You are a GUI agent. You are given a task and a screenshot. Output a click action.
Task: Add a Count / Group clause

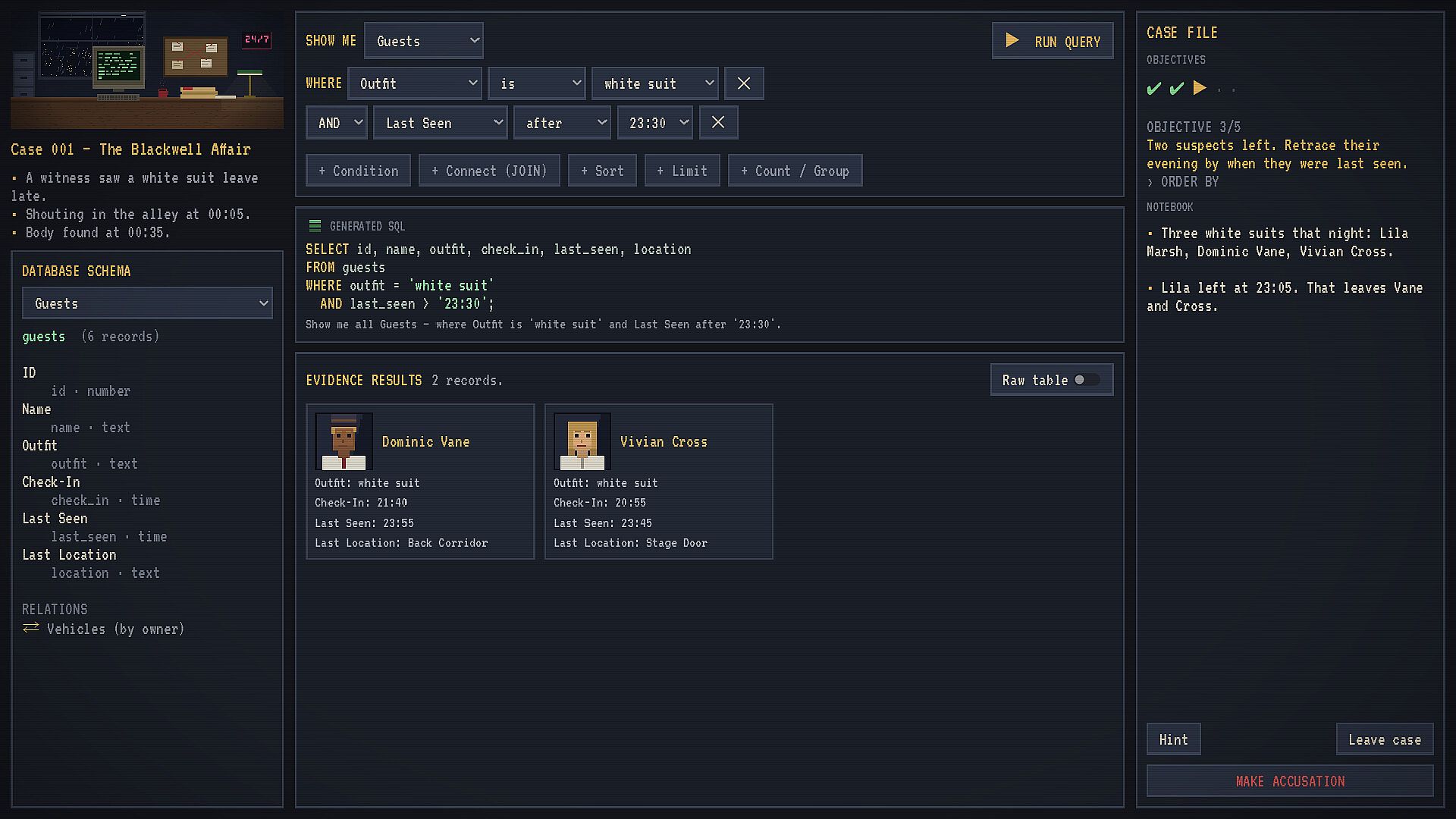pos(795,171)
